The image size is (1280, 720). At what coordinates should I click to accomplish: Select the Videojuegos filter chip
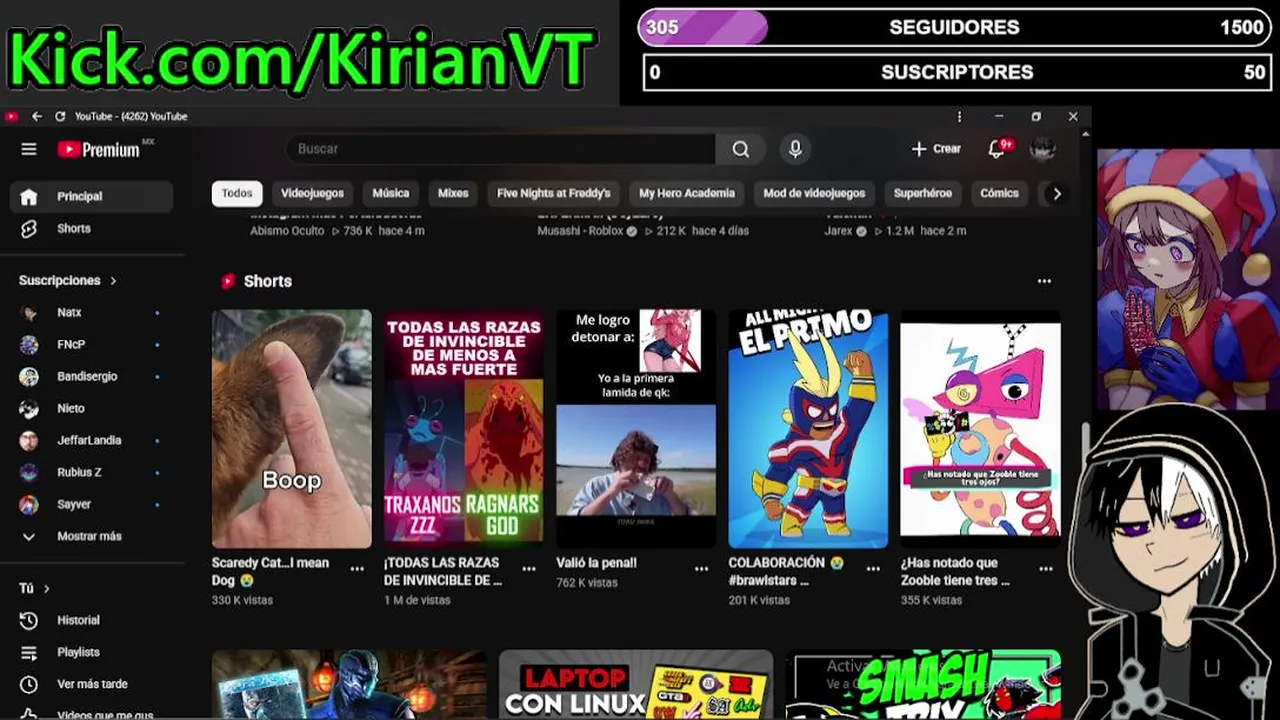[312, 193]
